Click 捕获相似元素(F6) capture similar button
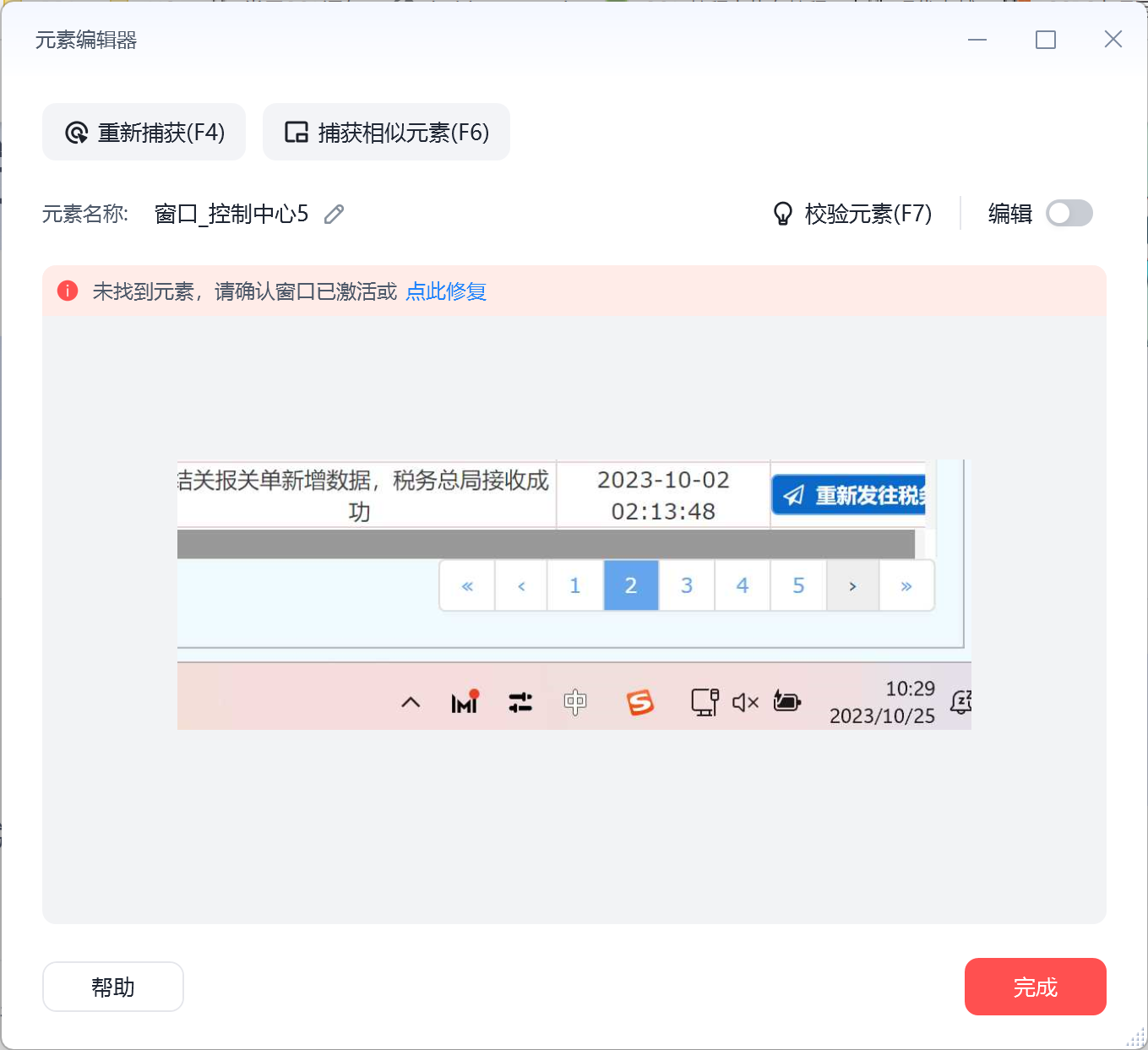Screen dimensions: 1148x1050 [x=386, y=133]
